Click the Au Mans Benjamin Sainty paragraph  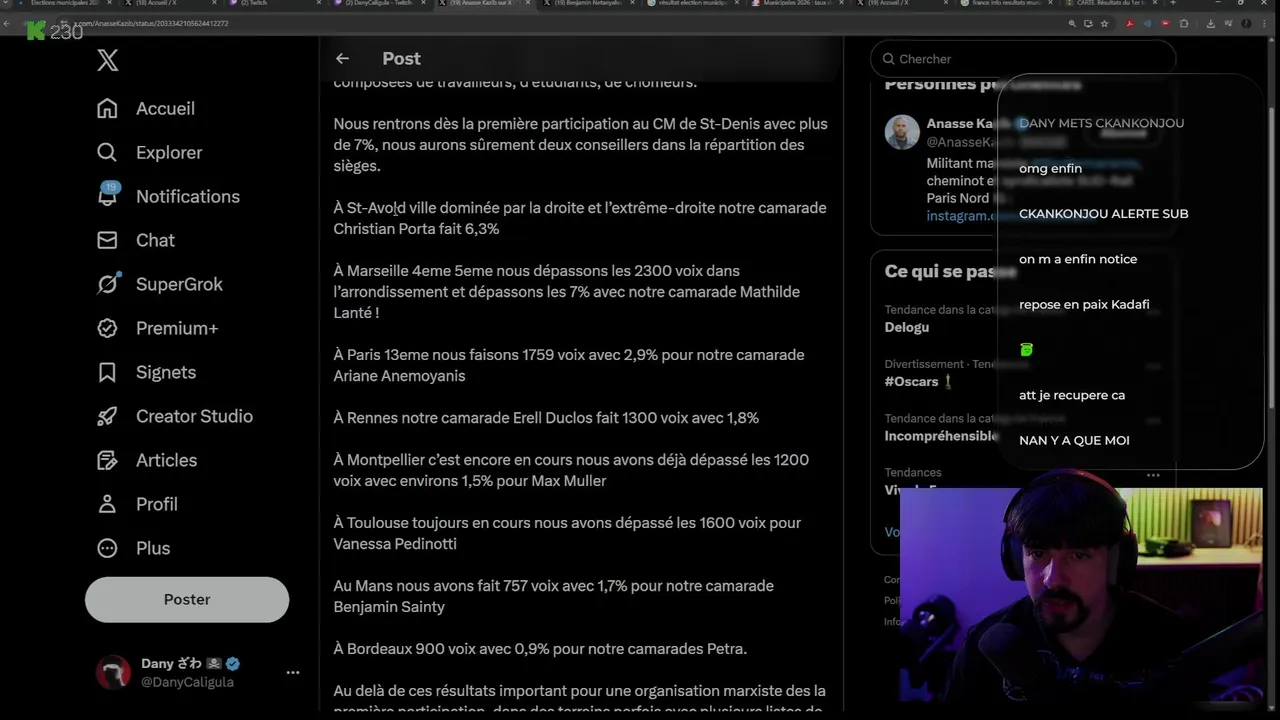[x=554, y=596]
